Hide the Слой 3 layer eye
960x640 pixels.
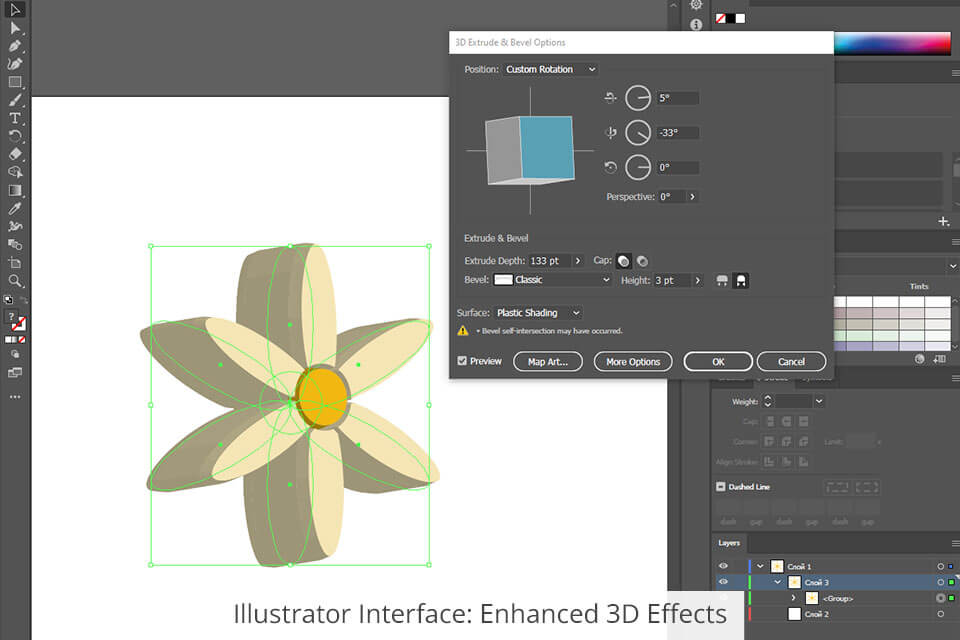[x=723, y=582]
